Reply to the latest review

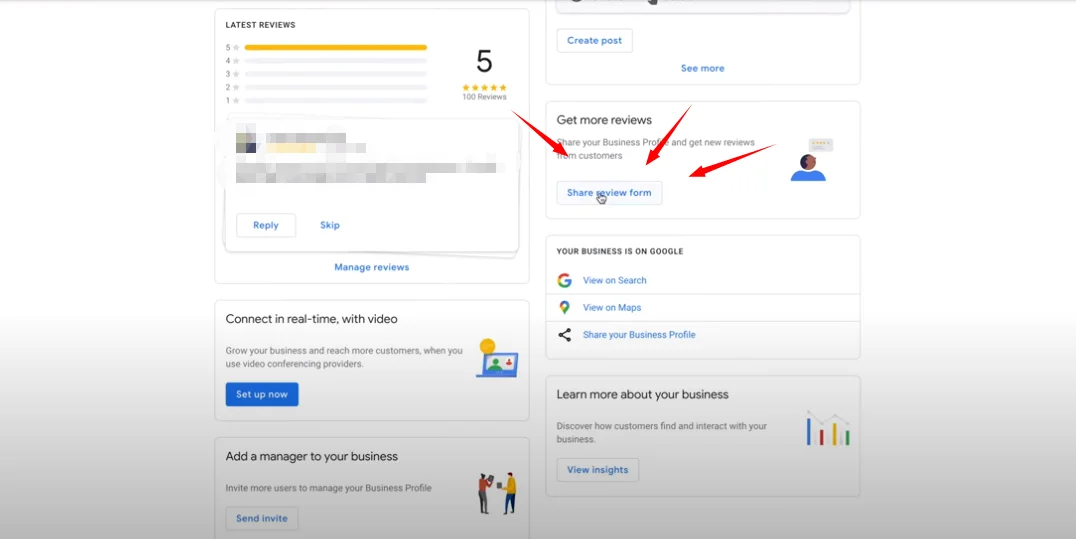click(266, 225)
